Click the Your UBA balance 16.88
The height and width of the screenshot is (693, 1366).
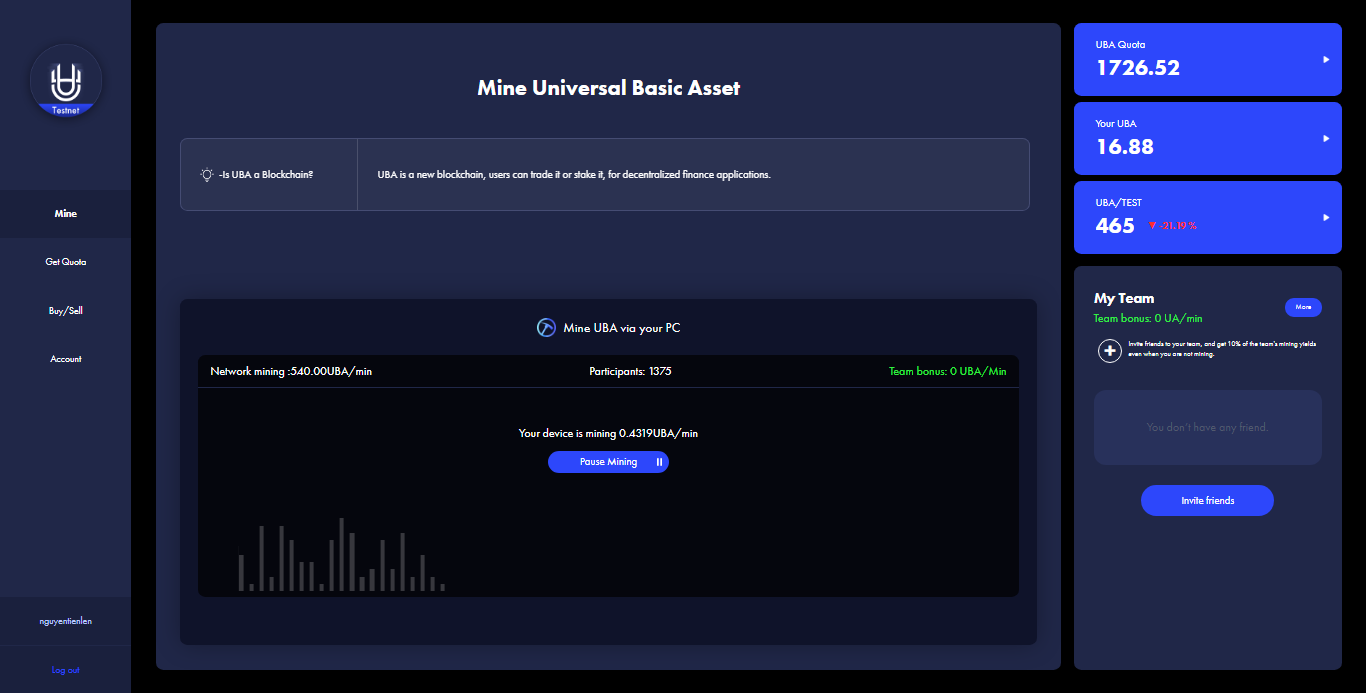[1125, 147]
